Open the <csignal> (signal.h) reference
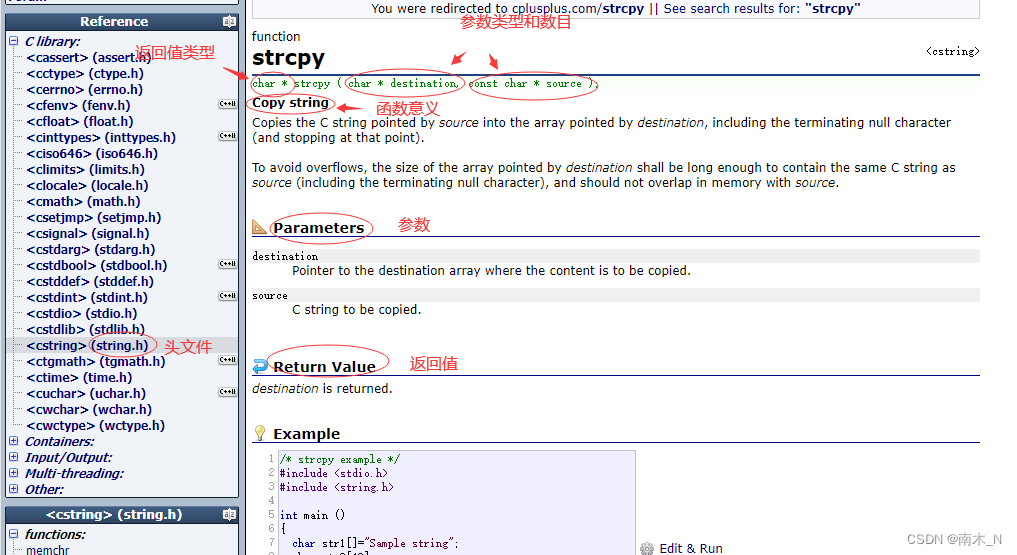 coord(88,233)
